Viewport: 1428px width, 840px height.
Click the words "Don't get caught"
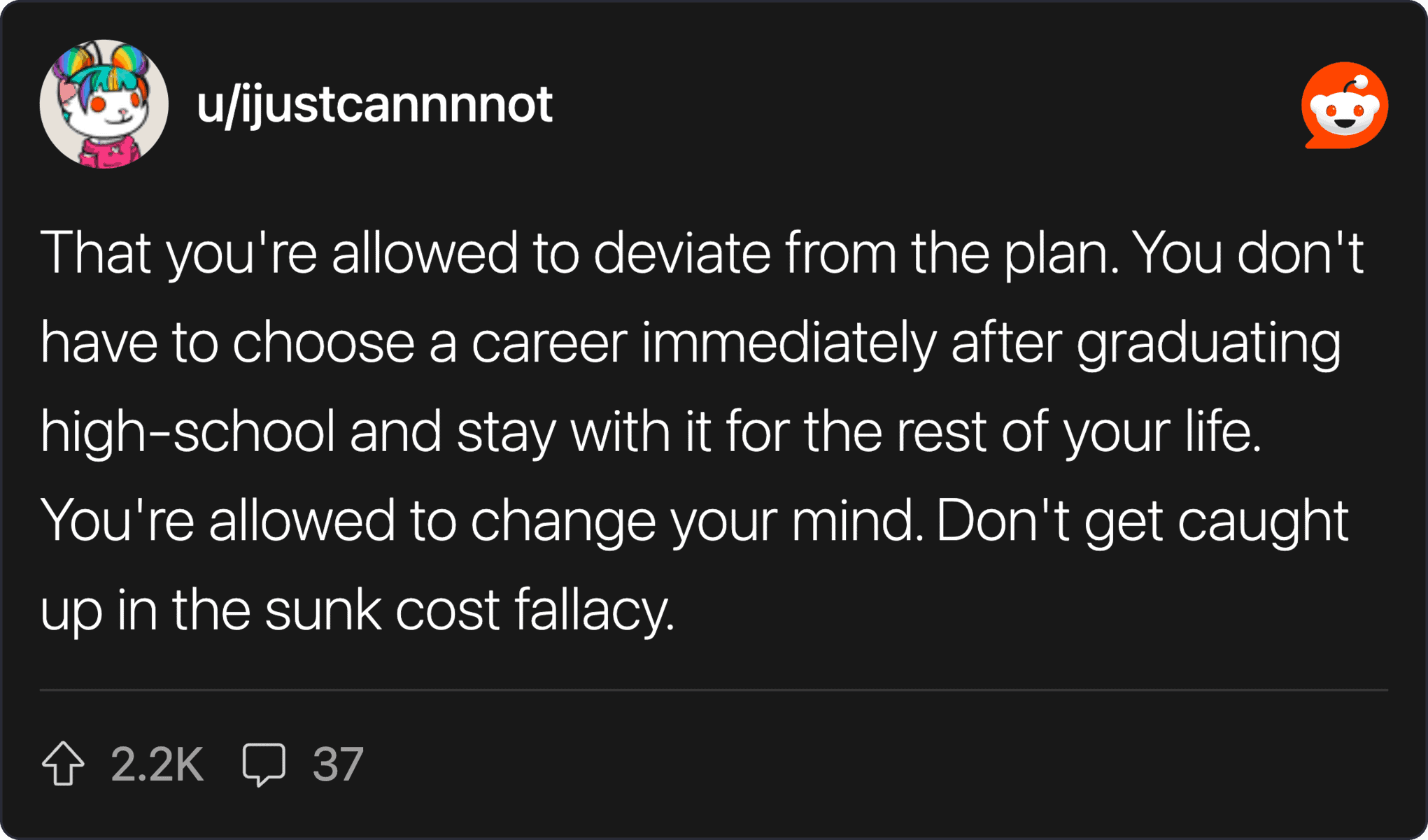tap(1142, 520)
